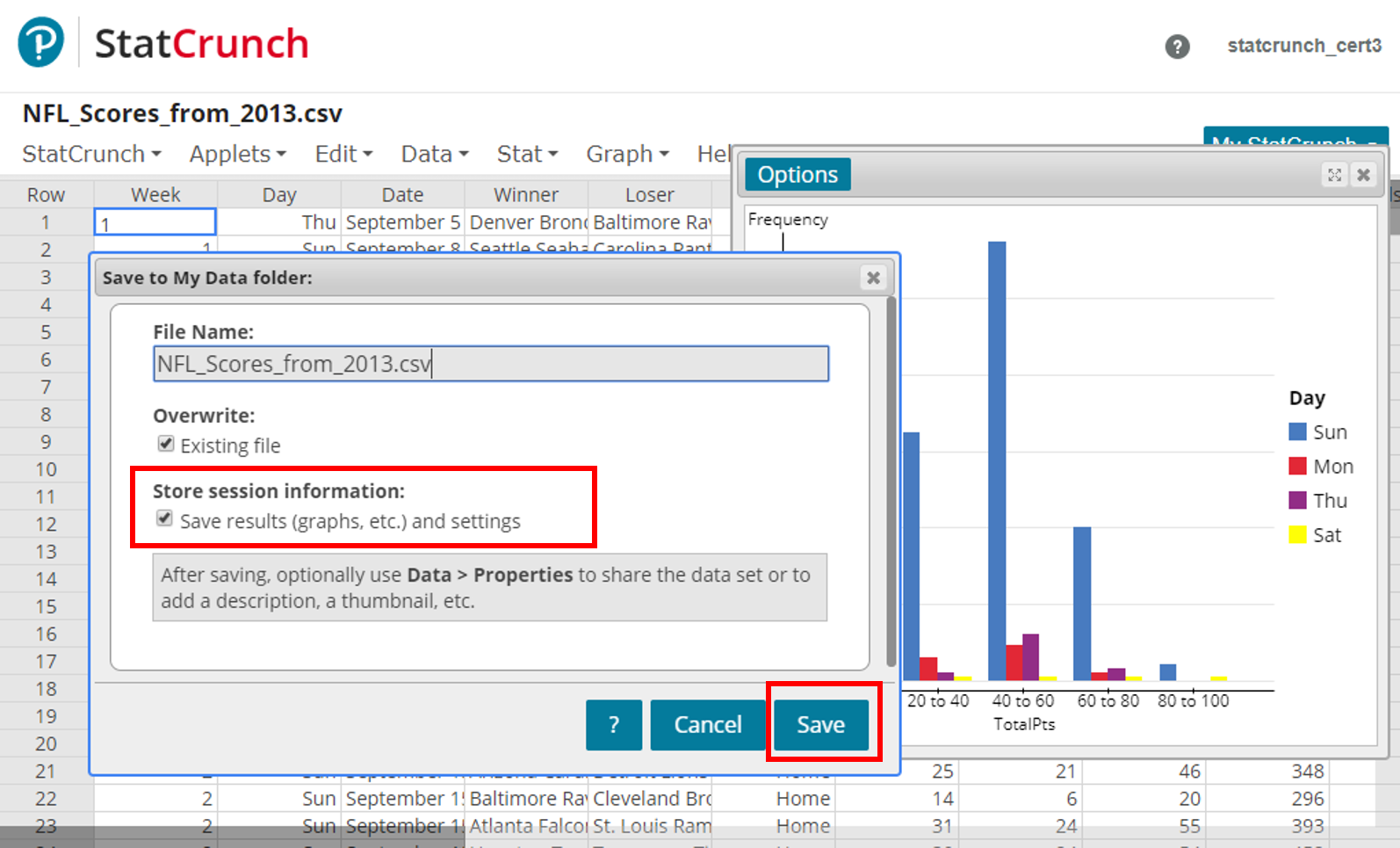Open the StatCrunch menu
Image resolution: width=1400 pixels, height=848 pixels.
tap(91, 154)
